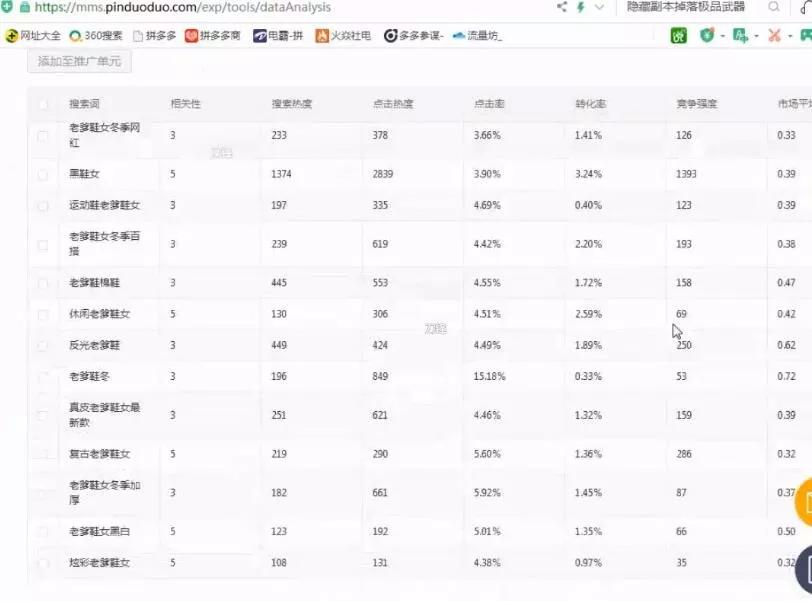The height and width of the screenshot is (601, 812).
Task: Open the dropdown arrow beside the translate icon
Action: (x=756, y=36)
